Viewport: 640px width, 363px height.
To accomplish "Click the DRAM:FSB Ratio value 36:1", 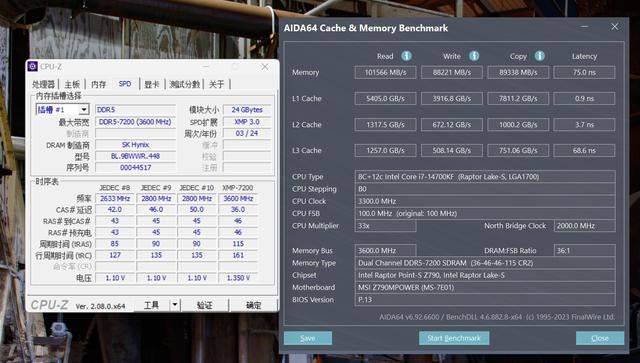I will [584, 250].
